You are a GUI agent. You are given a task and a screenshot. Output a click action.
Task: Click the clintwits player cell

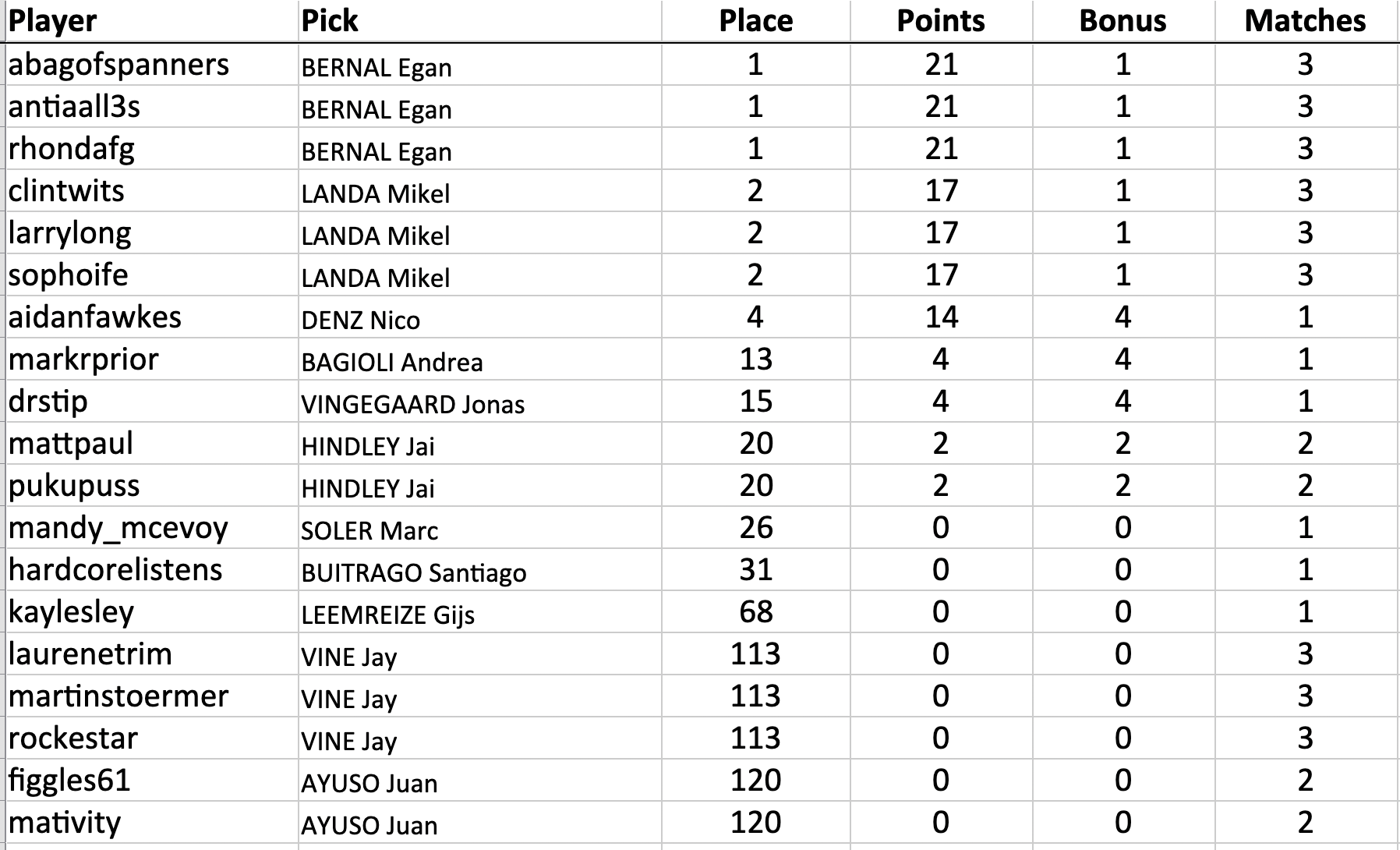(x=67, y=191)
